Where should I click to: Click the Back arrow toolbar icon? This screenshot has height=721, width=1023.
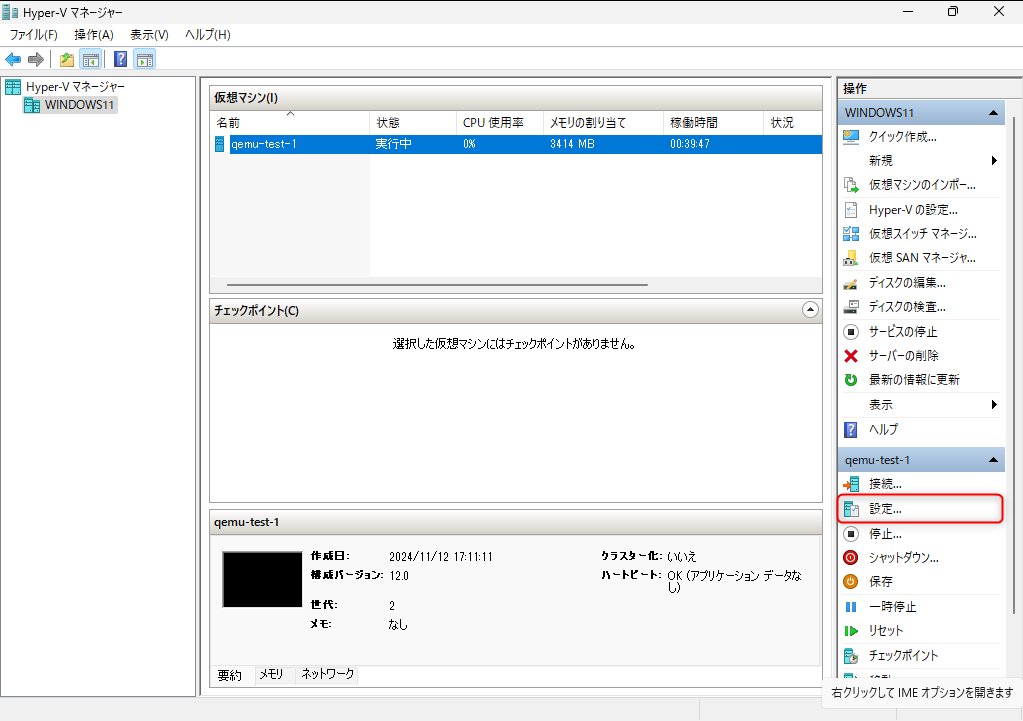point(13,59)
